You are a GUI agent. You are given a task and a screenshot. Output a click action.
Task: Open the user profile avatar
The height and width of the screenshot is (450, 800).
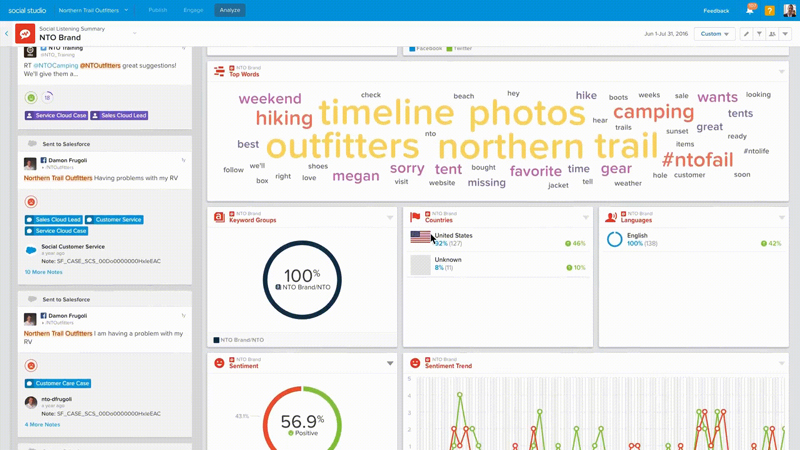pyautogui.click(x=789, y=10)
